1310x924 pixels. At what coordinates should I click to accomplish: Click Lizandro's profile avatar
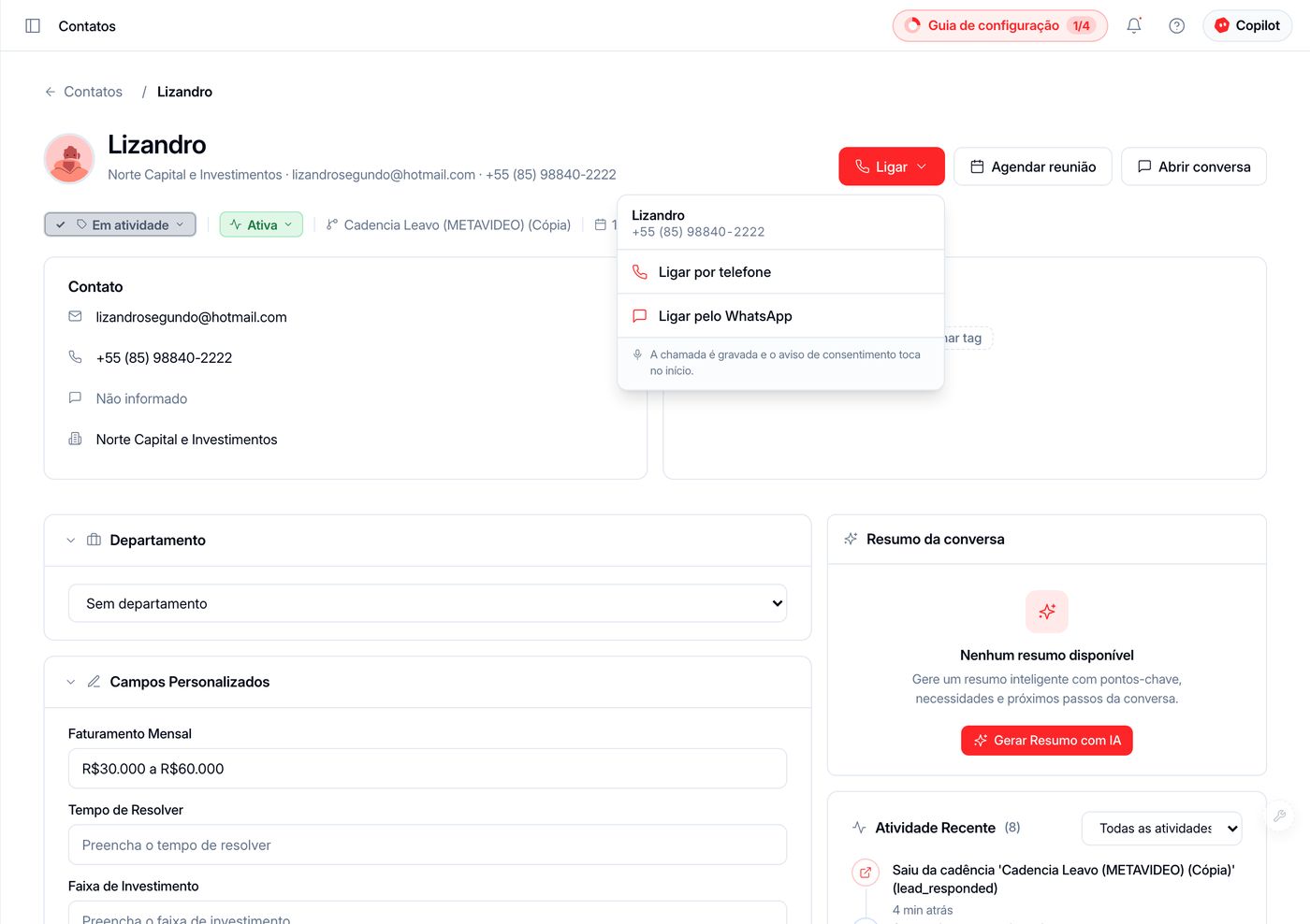point(69,158)
